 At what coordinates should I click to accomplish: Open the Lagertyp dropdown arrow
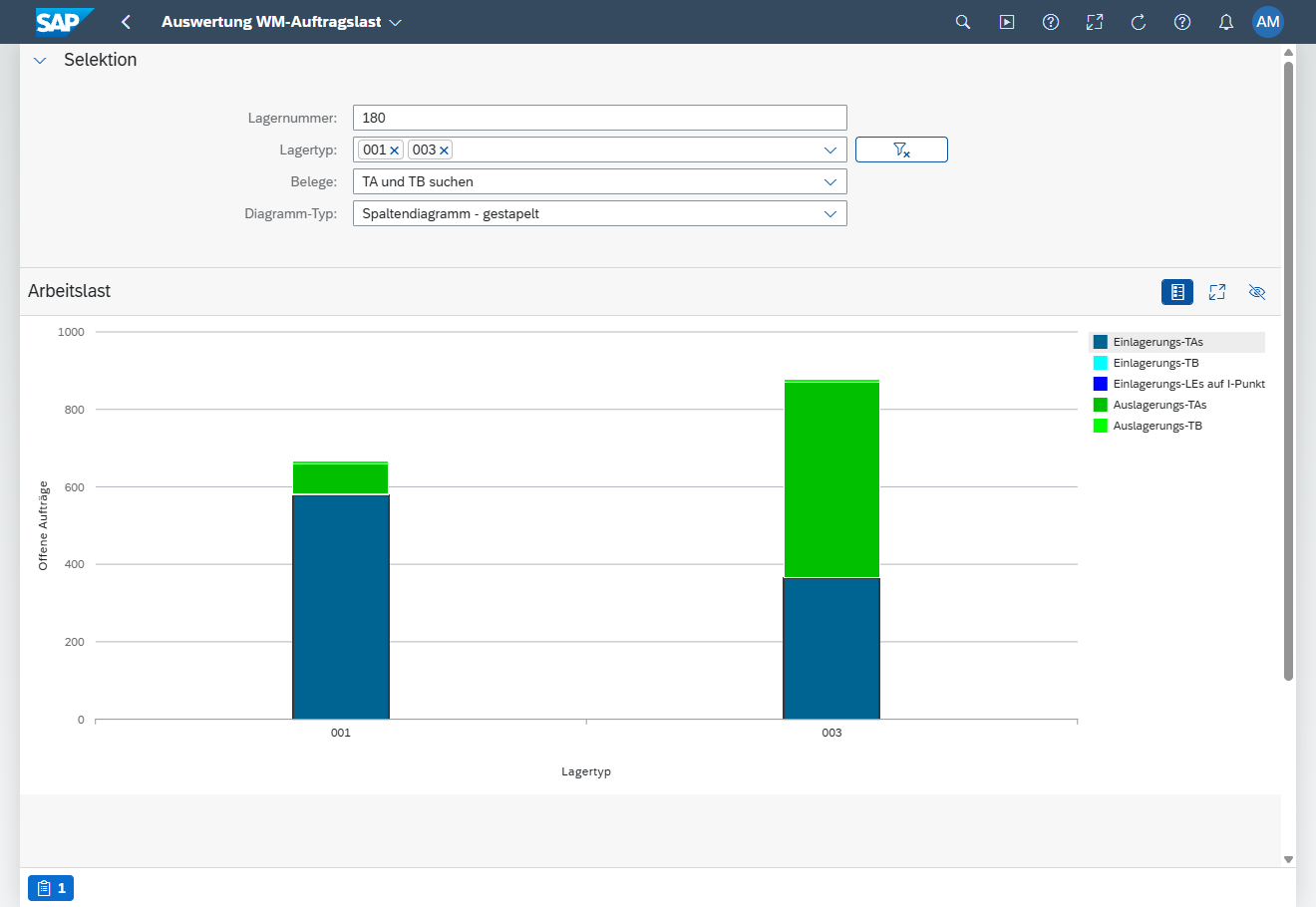(830, 150)
